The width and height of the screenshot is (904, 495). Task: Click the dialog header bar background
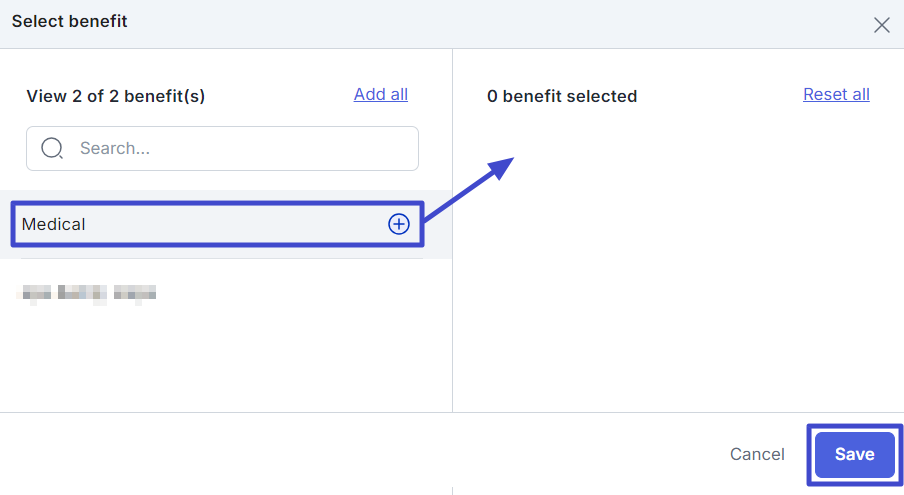[x=450, y=23]
